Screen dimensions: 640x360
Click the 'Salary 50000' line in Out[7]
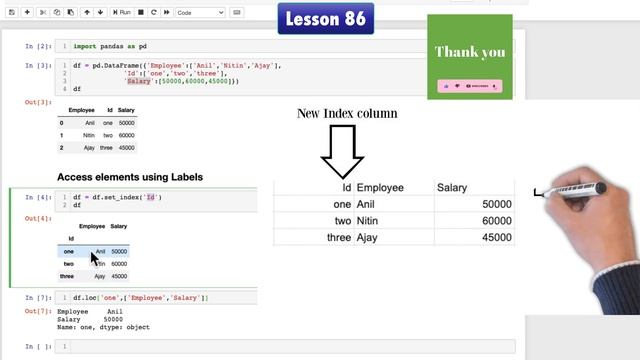tap(90, 320)
